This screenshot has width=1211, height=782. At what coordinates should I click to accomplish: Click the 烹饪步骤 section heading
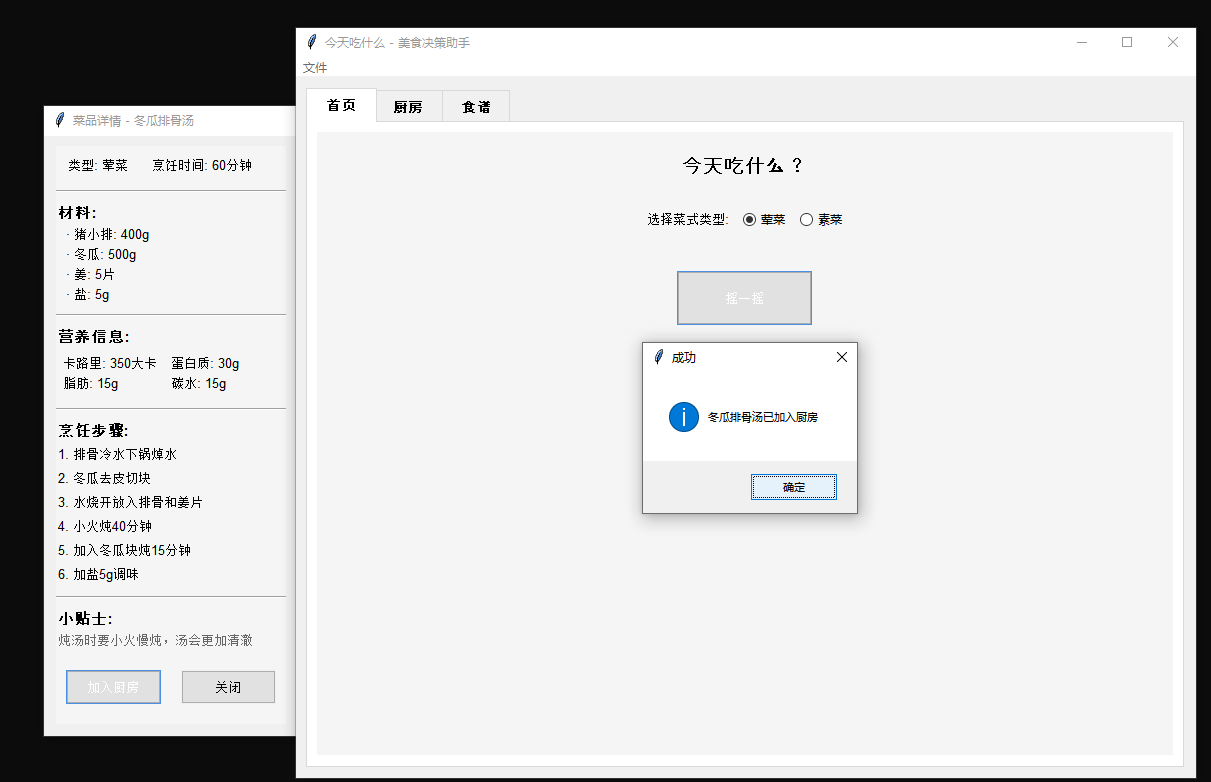tap(93, 431)
